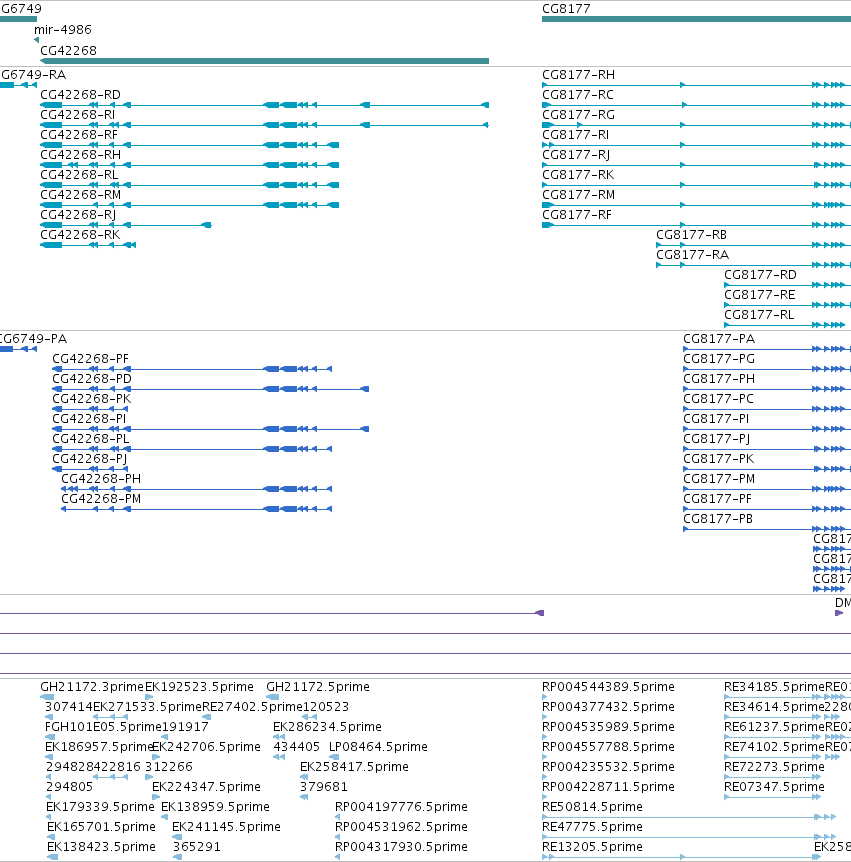Click transcript CG8177-RJ
This screenshot has width=851, height=862.
pyautogui.click(x=576, y=154)
